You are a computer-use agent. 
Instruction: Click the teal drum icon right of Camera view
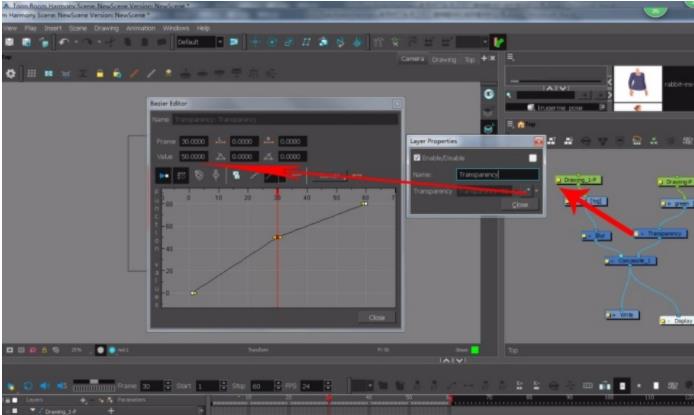tap(488, 128)
